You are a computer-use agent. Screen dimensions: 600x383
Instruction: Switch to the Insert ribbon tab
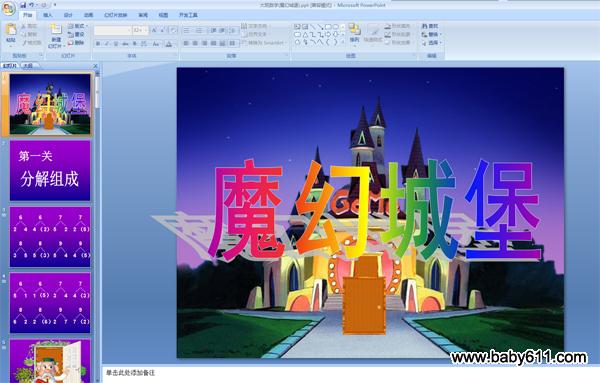coord(48,15)
